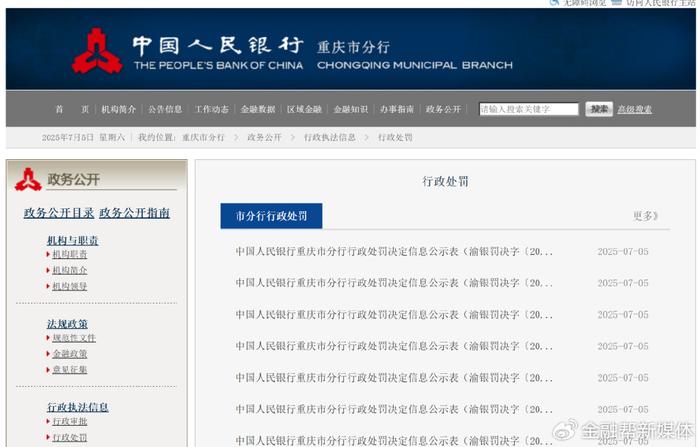The height and width of the screenshot is (447, 700).
Task: Select 机构职责 in the sidebar
Action: (70, 255)
